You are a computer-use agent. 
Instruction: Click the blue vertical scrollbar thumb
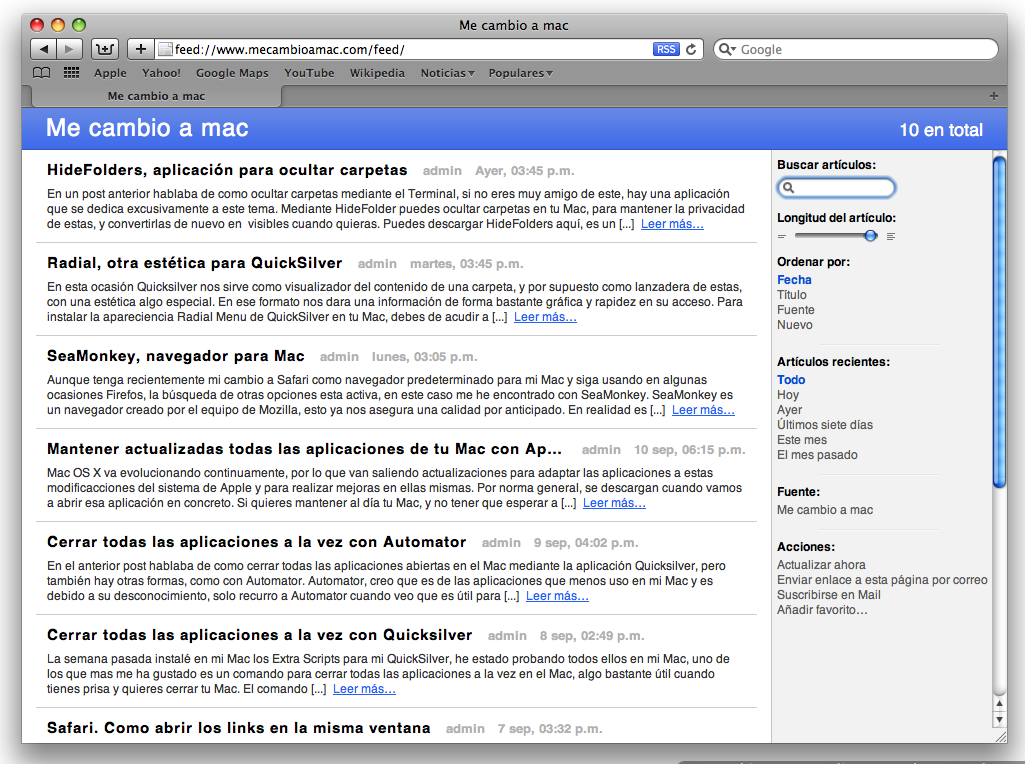click(x=999, y=322)
